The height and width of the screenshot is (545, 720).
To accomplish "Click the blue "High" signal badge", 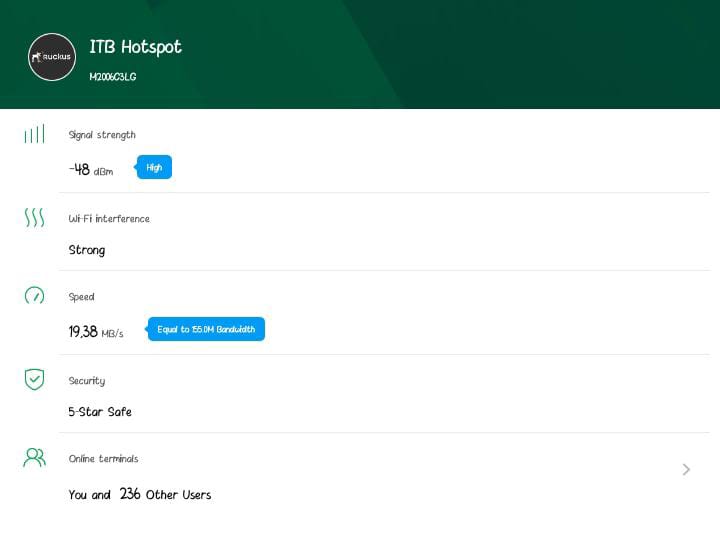I will [x=154, y=168].
